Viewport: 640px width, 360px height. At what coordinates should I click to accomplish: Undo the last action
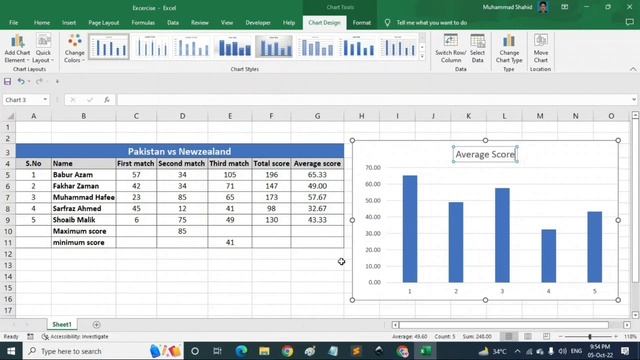click(20, 82)
